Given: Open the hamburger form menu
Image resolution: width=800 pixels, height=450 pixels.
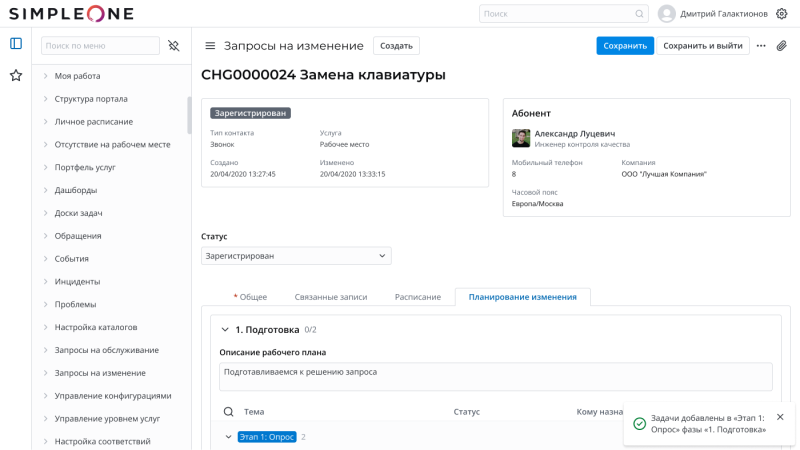Looking at the screenshot, I should point(210,46).
